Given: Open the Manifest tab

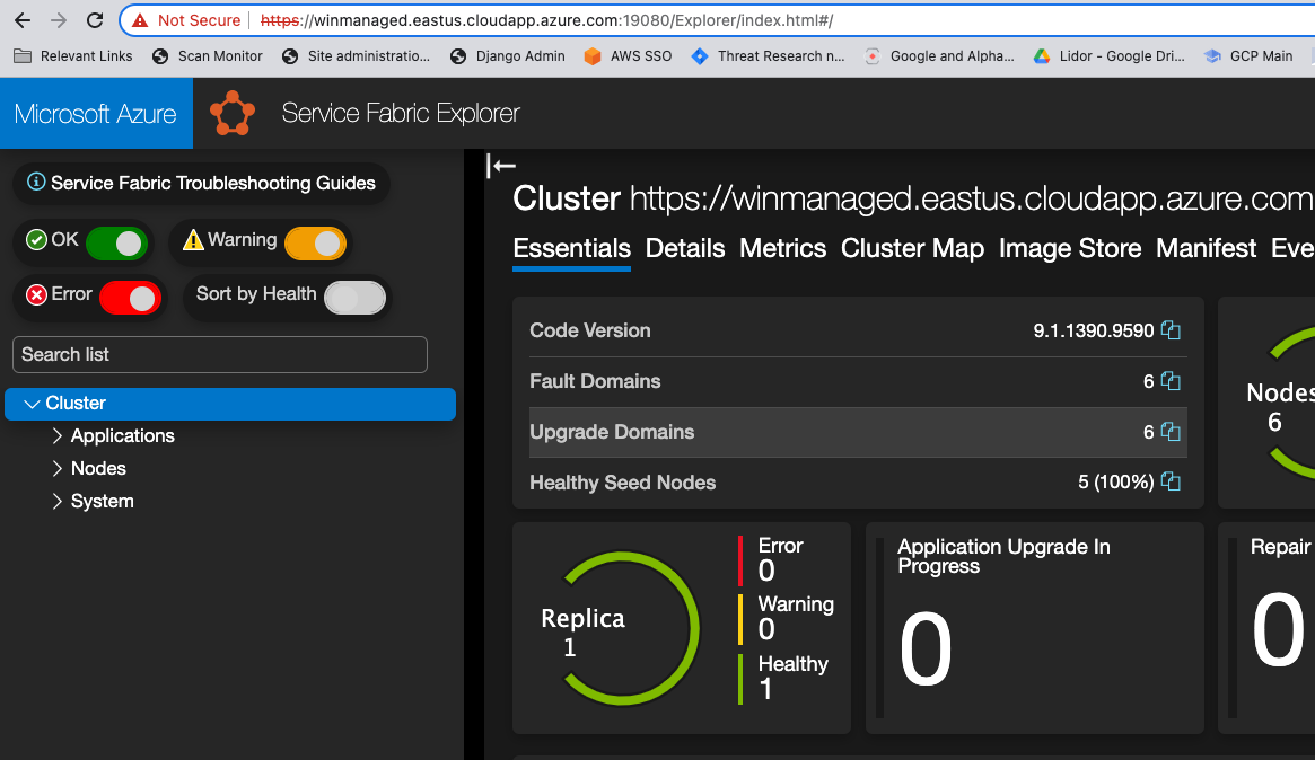Looking at the screenshot, I should (1206, 248).
